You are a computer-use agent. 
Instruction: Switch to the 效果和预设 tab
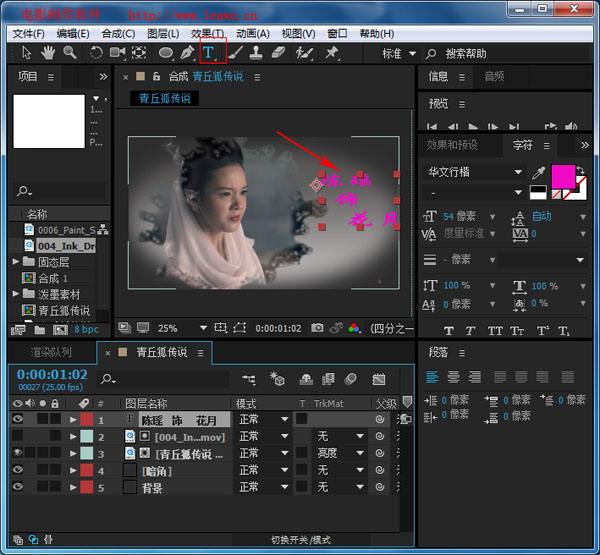[x=452, y=145]
